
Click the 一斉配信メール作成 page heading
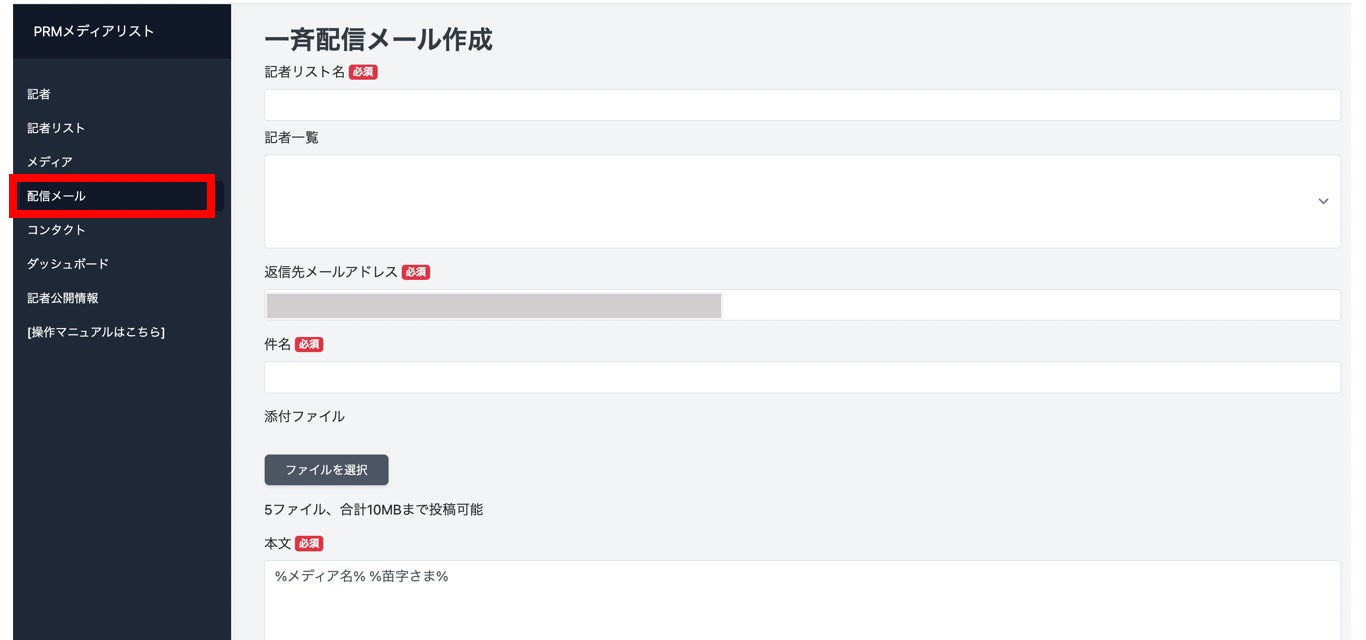(378, 39)
